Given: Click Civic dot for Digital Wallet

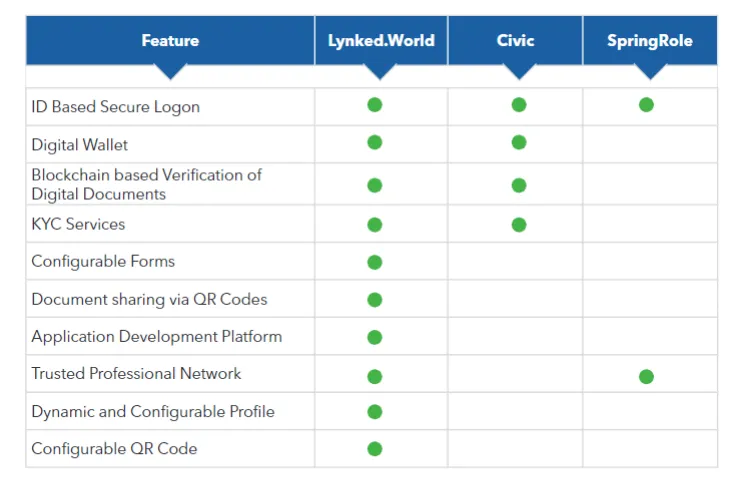Looking at the screenshot, I should pyautogui.click(x=519, y=142).
